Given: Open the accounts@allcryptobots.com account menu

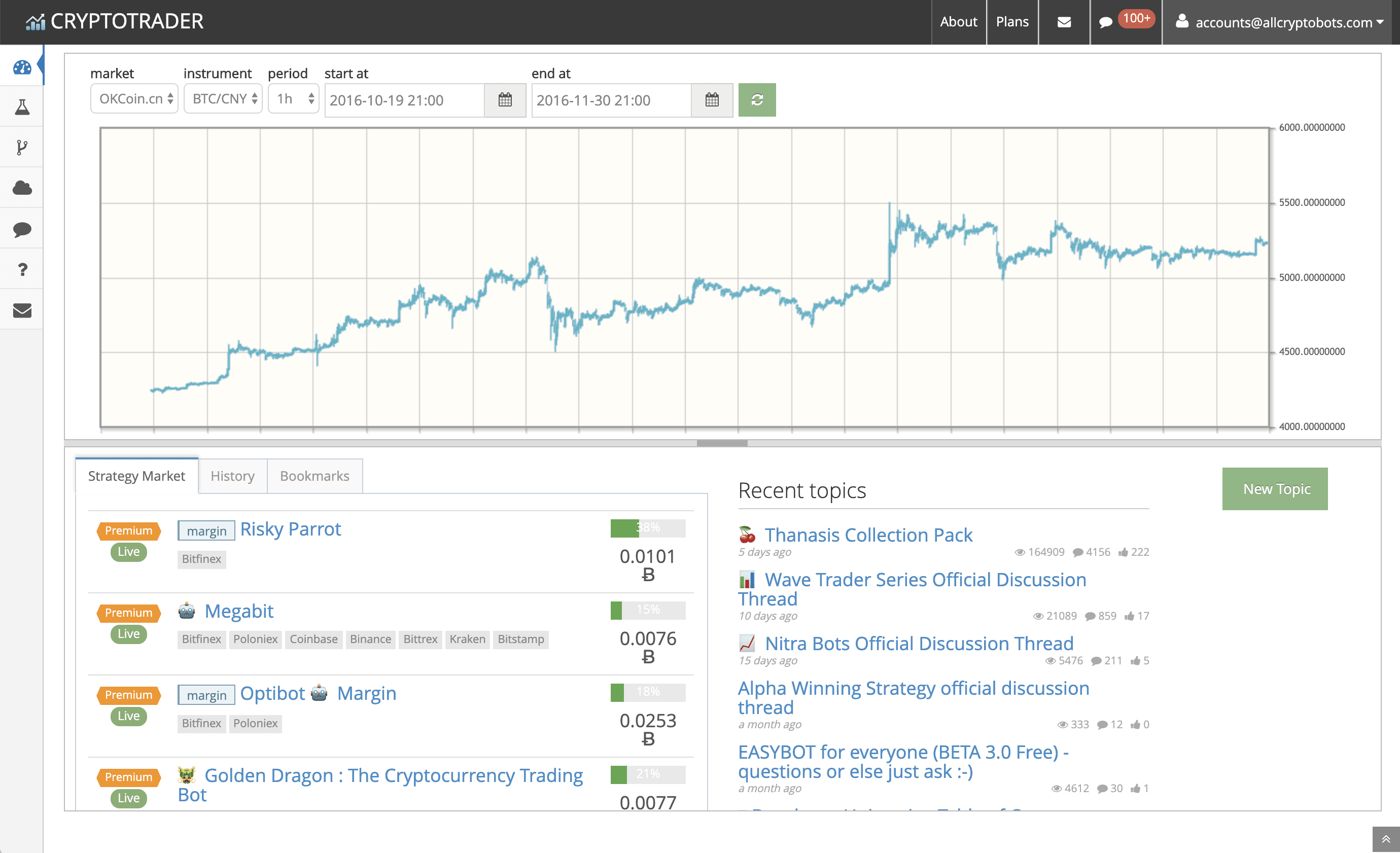Looking at the screenshot, I should coord(1280,22).
